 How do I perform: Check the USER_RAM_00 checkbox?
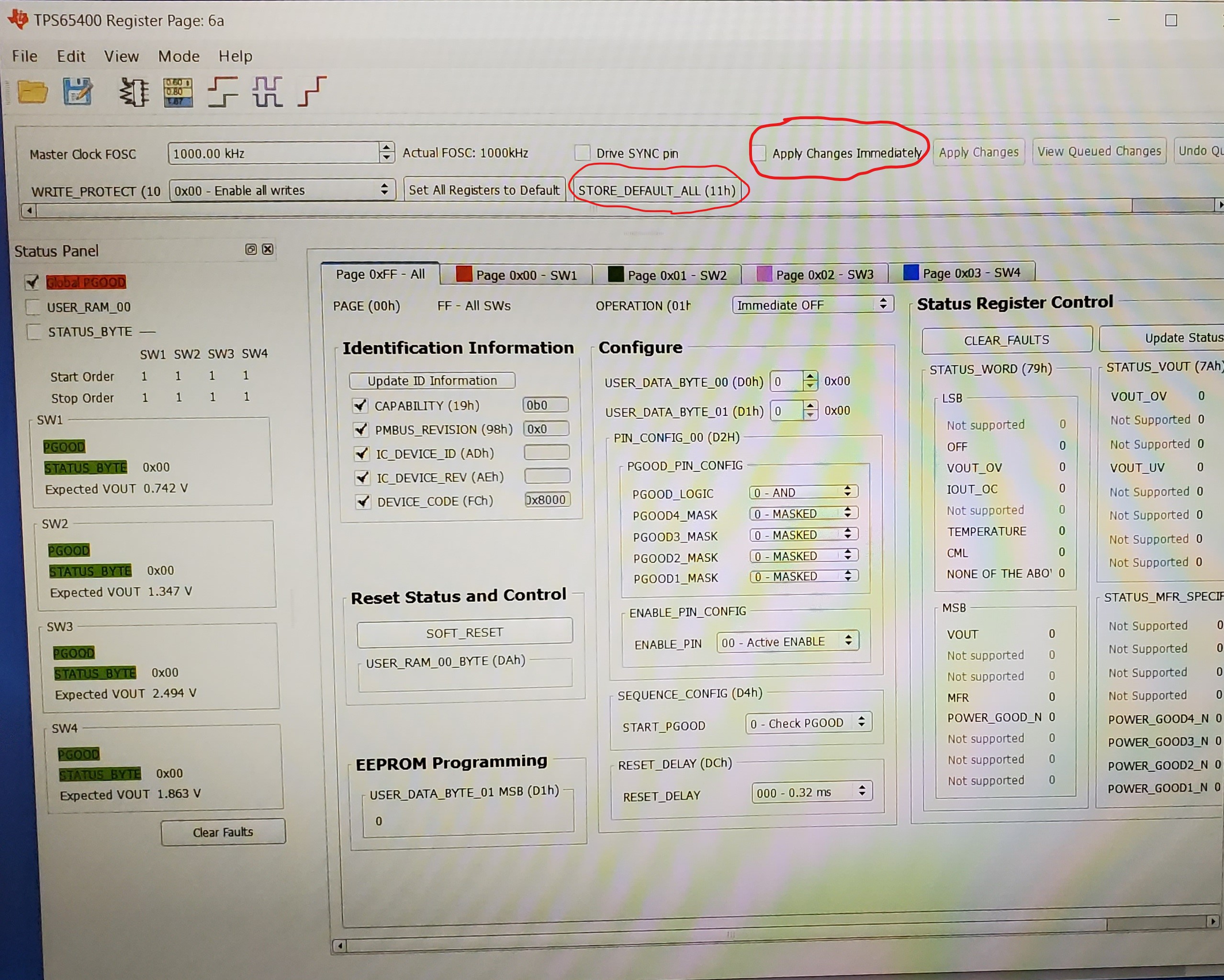tap(34, 307)
